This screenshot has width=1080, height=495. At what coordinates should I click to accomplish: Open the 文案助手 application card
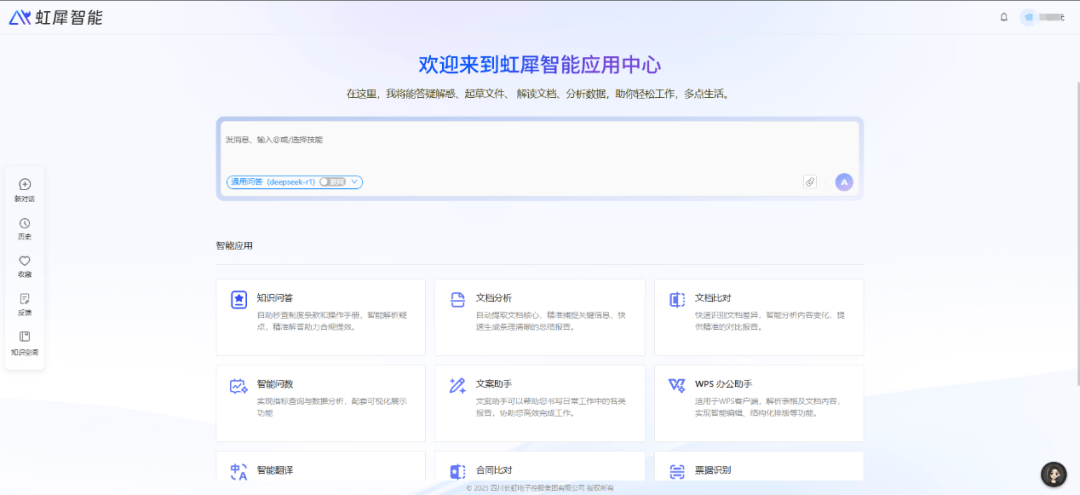click(x=539, y=402)
